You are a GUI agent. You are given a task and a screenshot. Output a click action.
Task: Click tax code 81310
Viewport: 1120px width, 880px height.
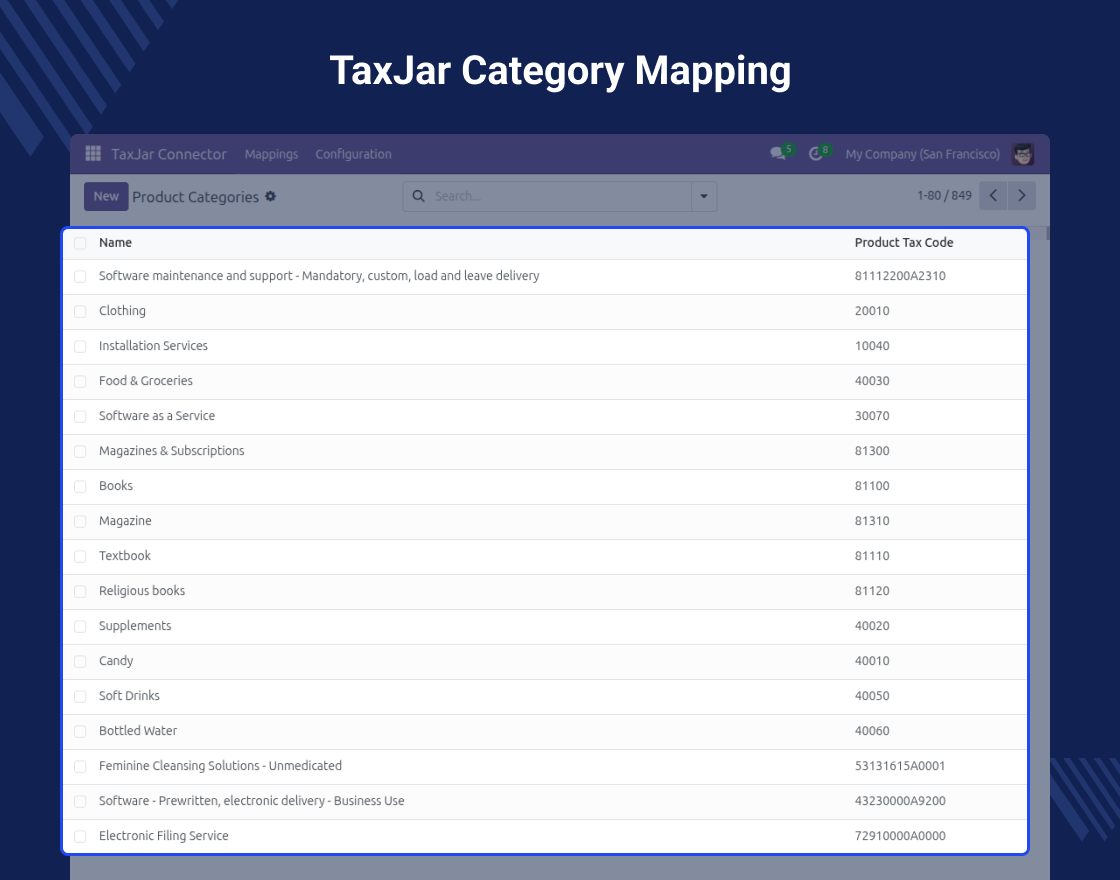coord(872,521)
